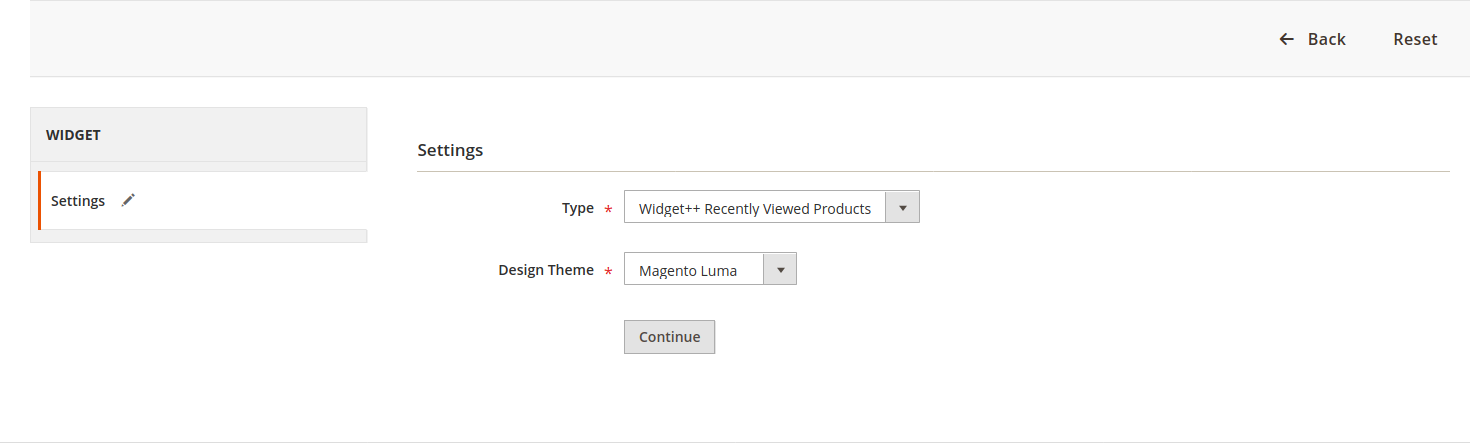This screenshot has width=1470, height=443.
Task: Click the red asterisk beside Design Theme
Action: pyautogui.click(x=608, y=272)
